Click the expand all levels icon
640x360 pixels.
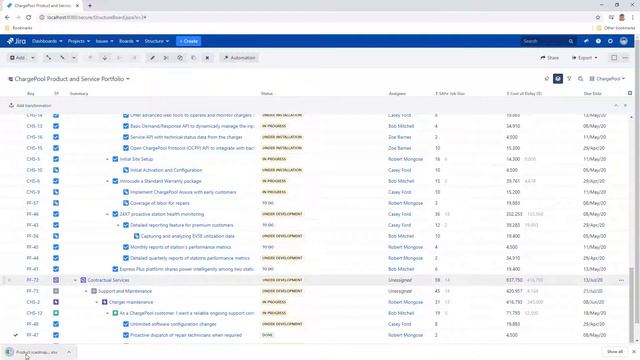tap(49, 58)
